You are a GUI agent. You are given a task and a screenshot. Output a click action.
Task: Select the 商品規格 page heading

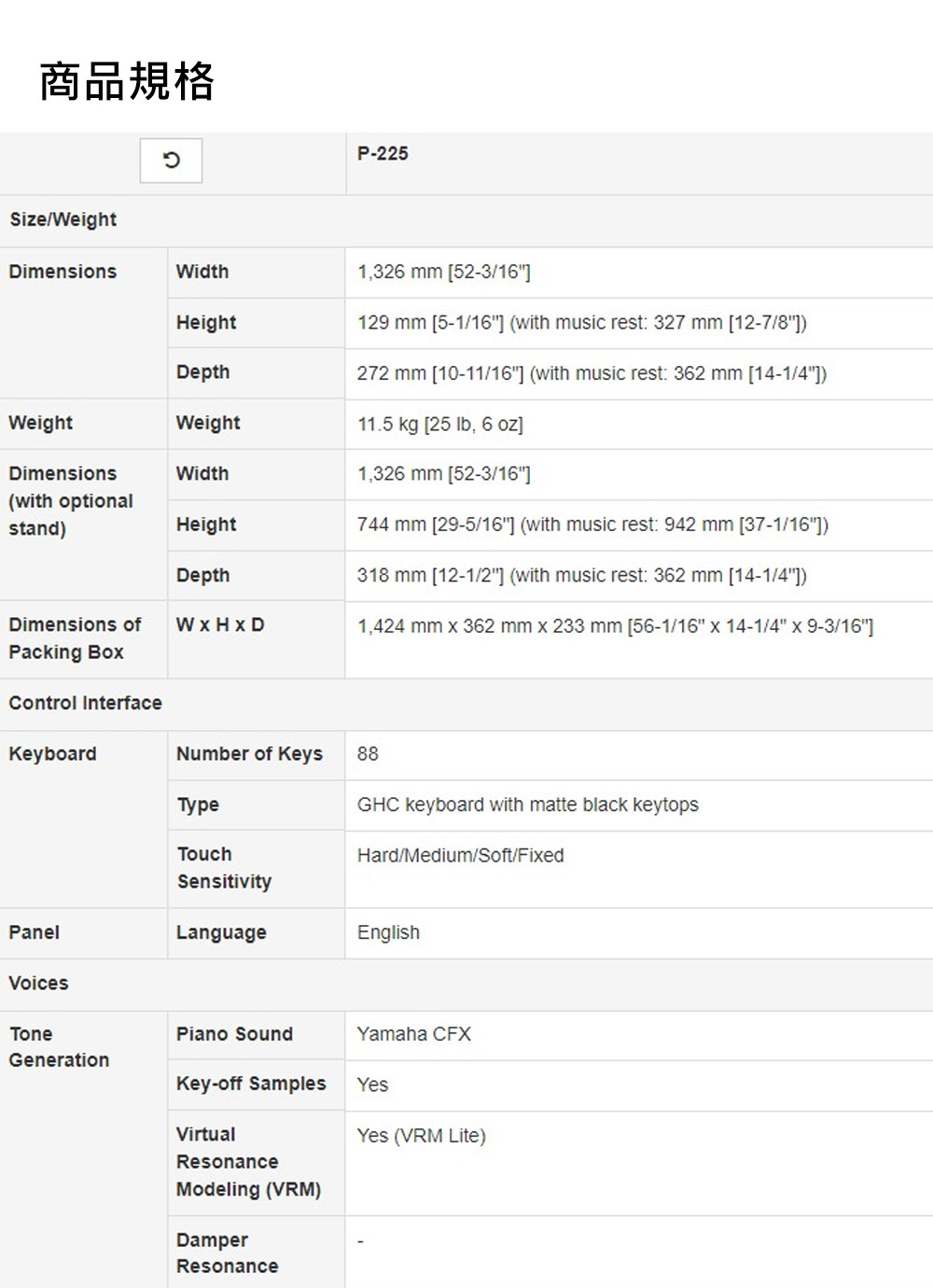tap(127, 81)
